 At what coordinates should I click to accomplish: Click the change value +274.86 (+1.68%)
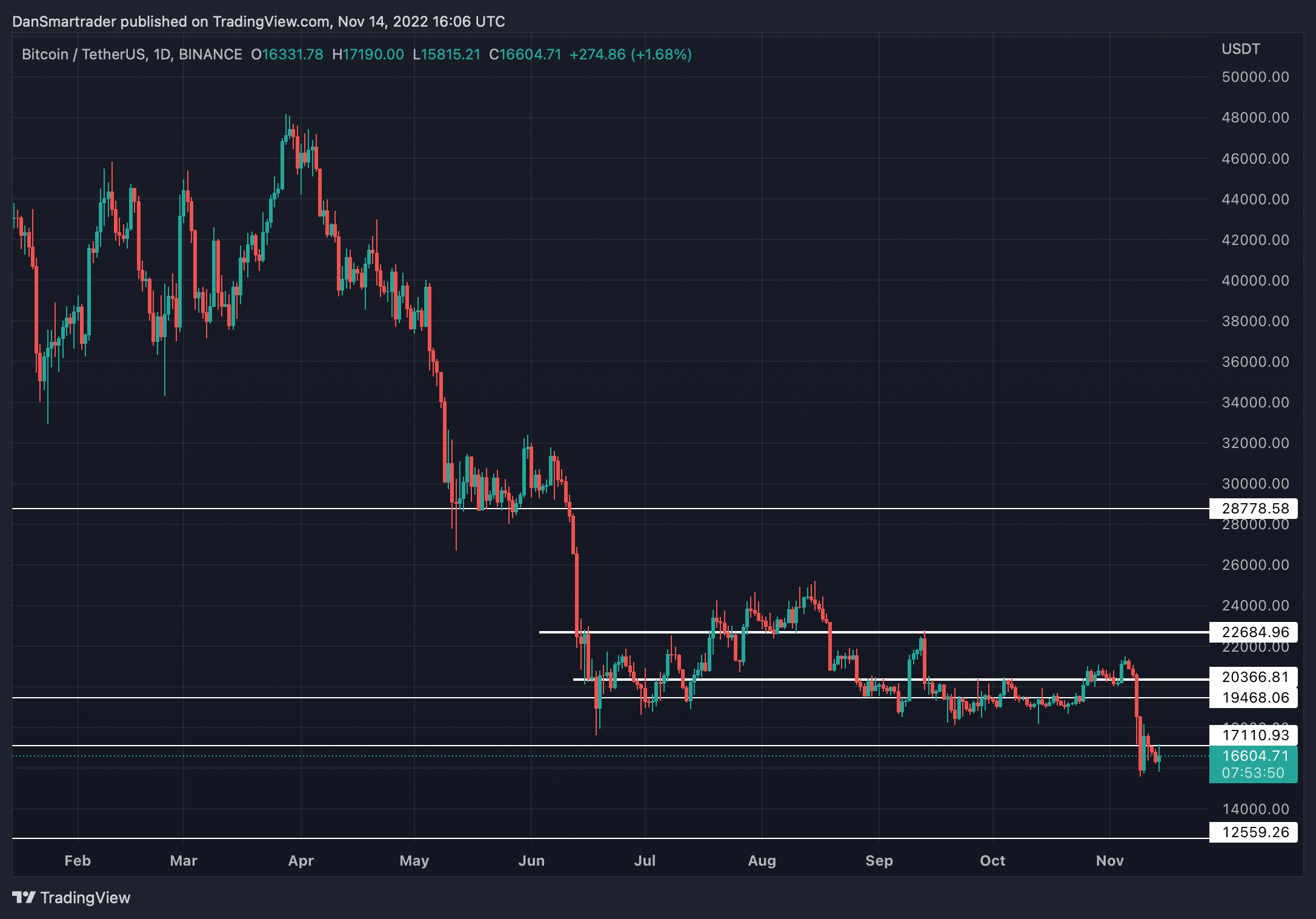point(631,55)
